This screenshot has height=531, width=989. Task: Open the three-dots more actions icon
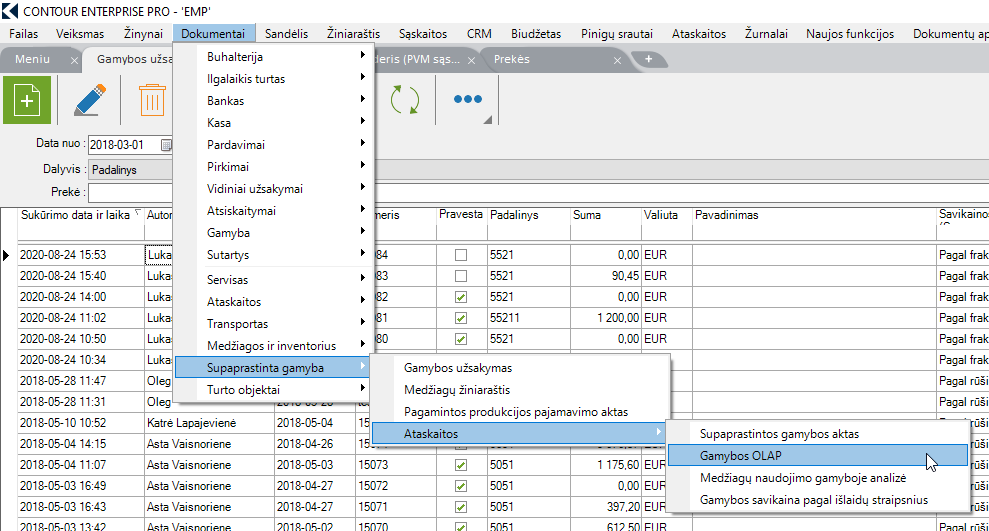467,99
